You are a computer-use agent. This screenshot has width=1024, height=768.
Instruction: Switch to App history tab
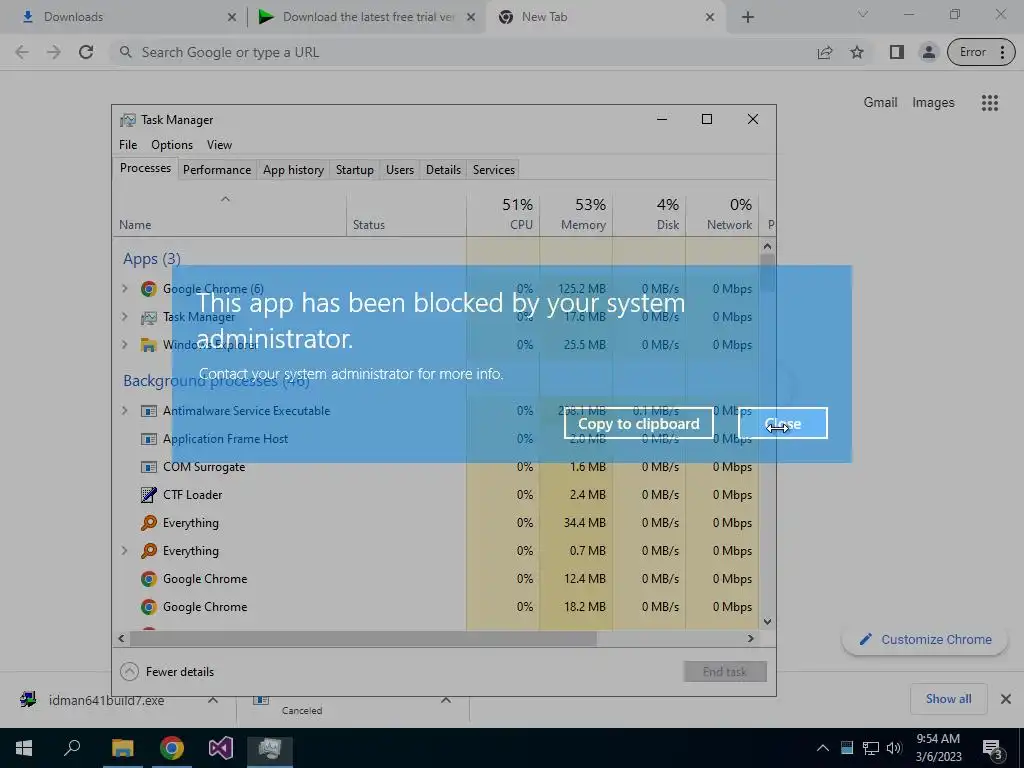(x=293, y=170)
